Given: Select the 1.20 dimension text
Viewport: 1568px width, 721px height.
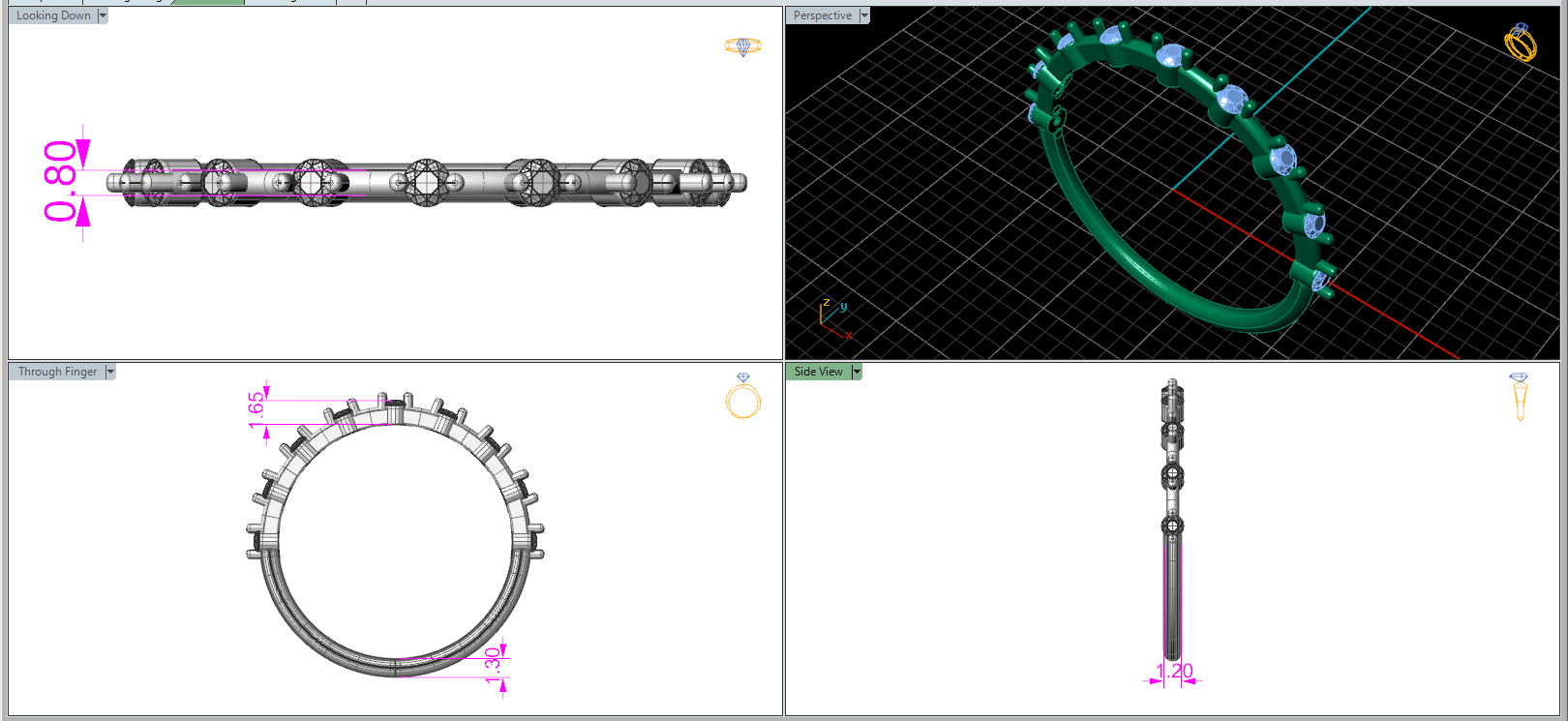Looking at the screenshot, I should point(1174,670).
